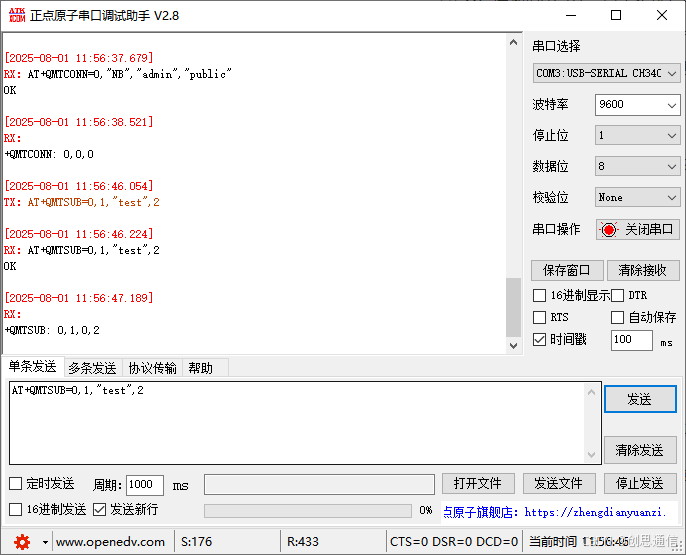The height and width of the screenshot is (555, 686).
Task: Click send box scrollbar down arrow
Action: coord(592,454)
